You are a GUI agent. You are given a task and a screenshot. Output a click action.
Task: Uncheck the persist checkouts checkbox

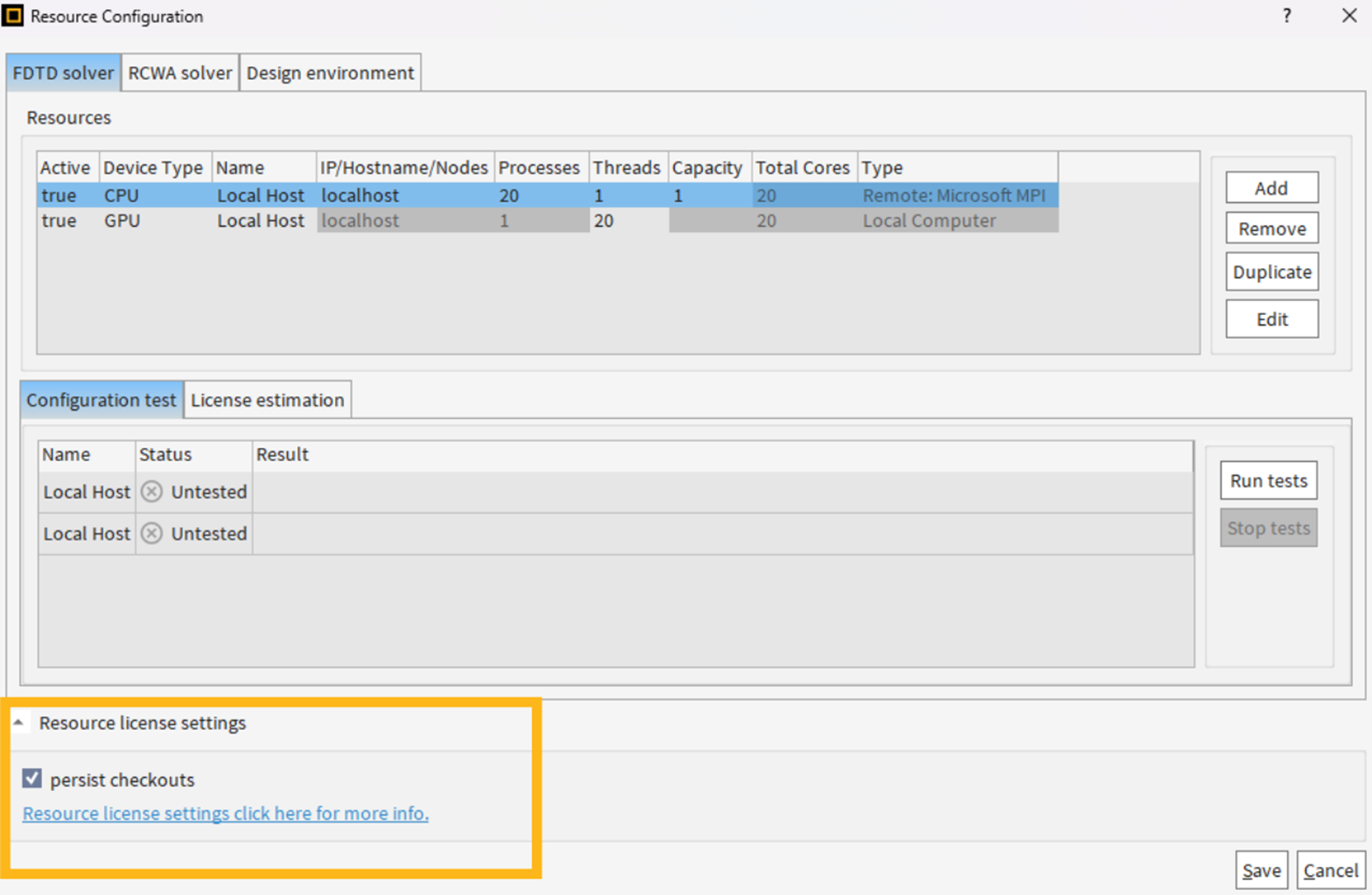(x=32, y=779)
